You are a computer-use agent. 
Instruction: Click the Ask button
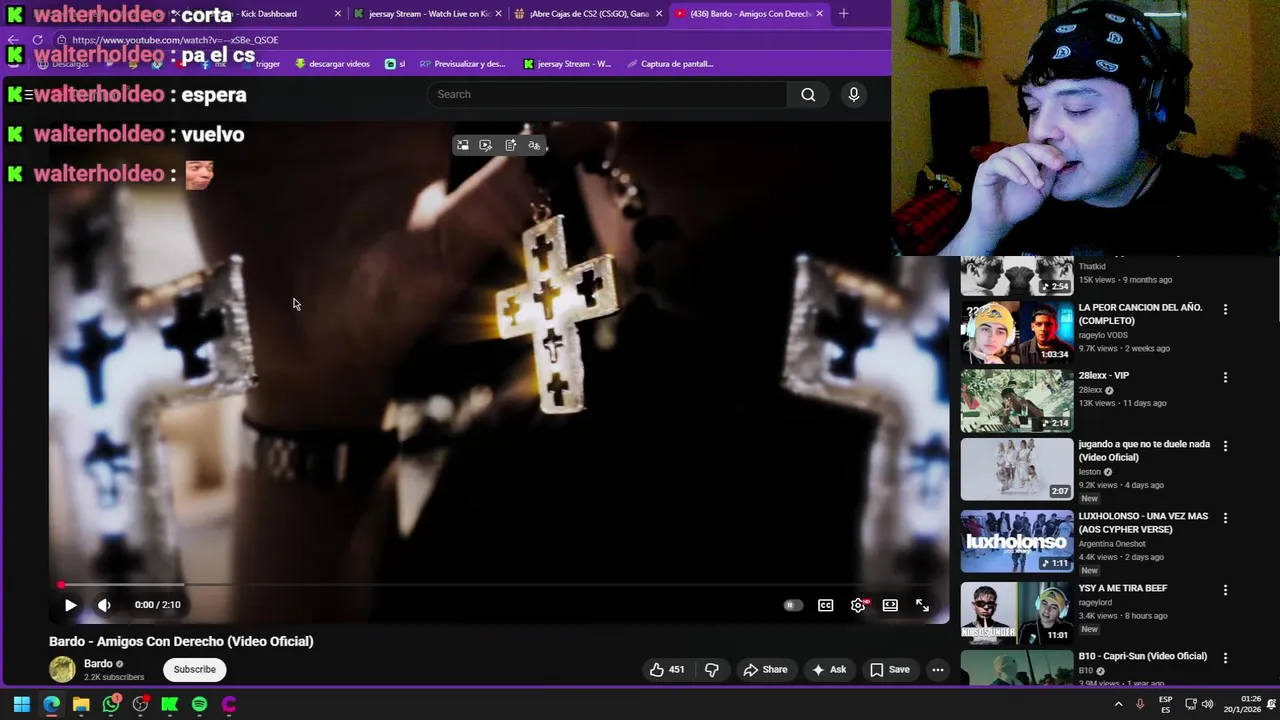click(829, 670)
